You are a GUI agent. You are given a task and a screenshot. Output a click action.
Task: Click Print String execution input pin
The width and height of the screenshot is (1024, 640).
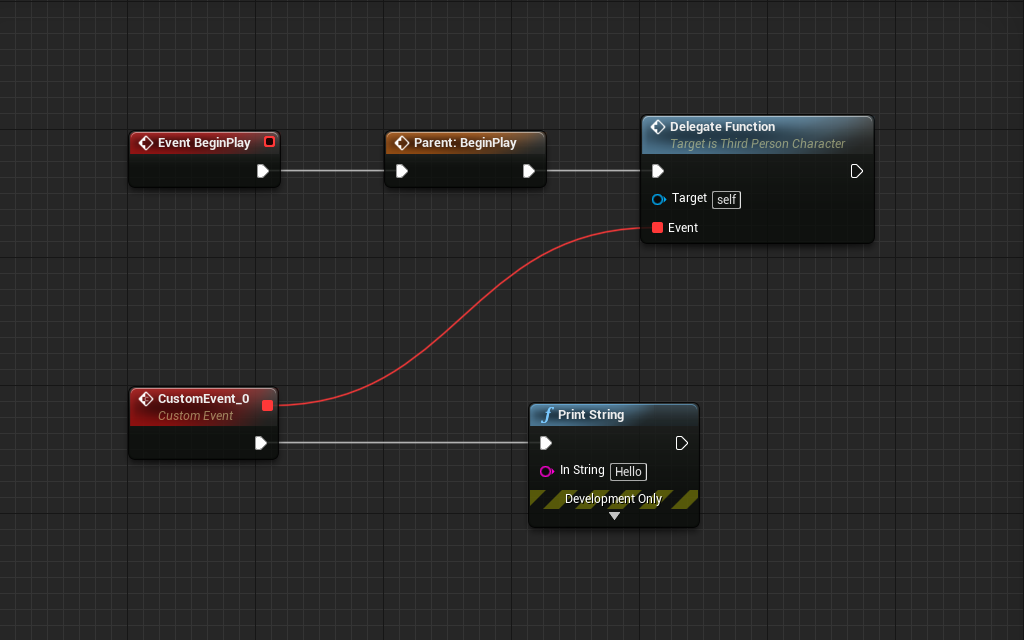click(x=545, y=443)
